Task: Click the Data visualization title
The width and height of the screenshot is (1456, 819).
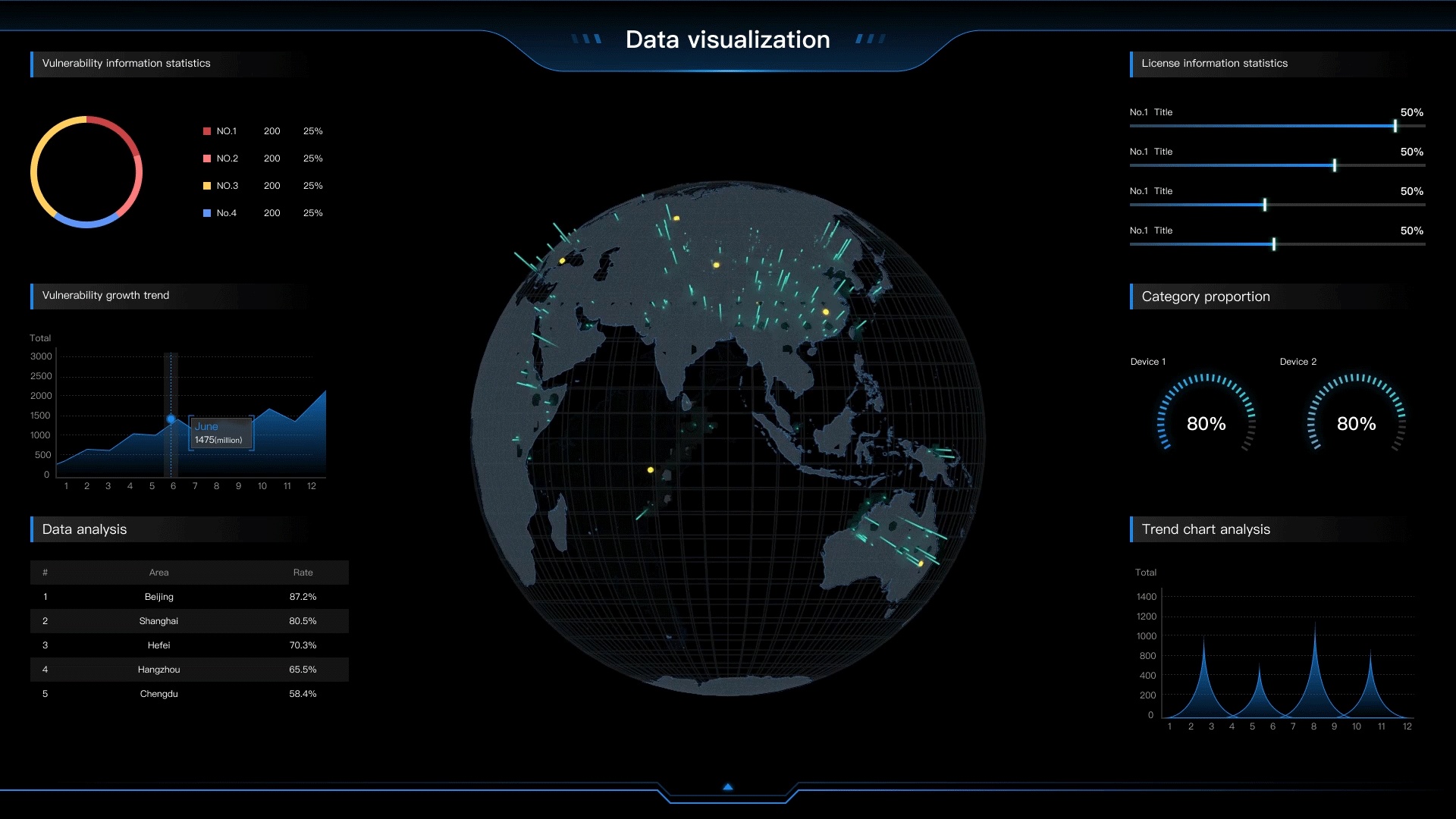Action: 728,39
